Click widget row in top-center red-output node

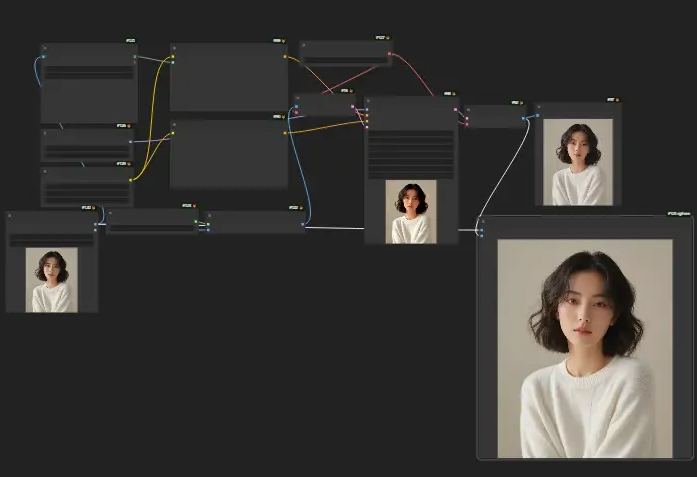(345, 60)
